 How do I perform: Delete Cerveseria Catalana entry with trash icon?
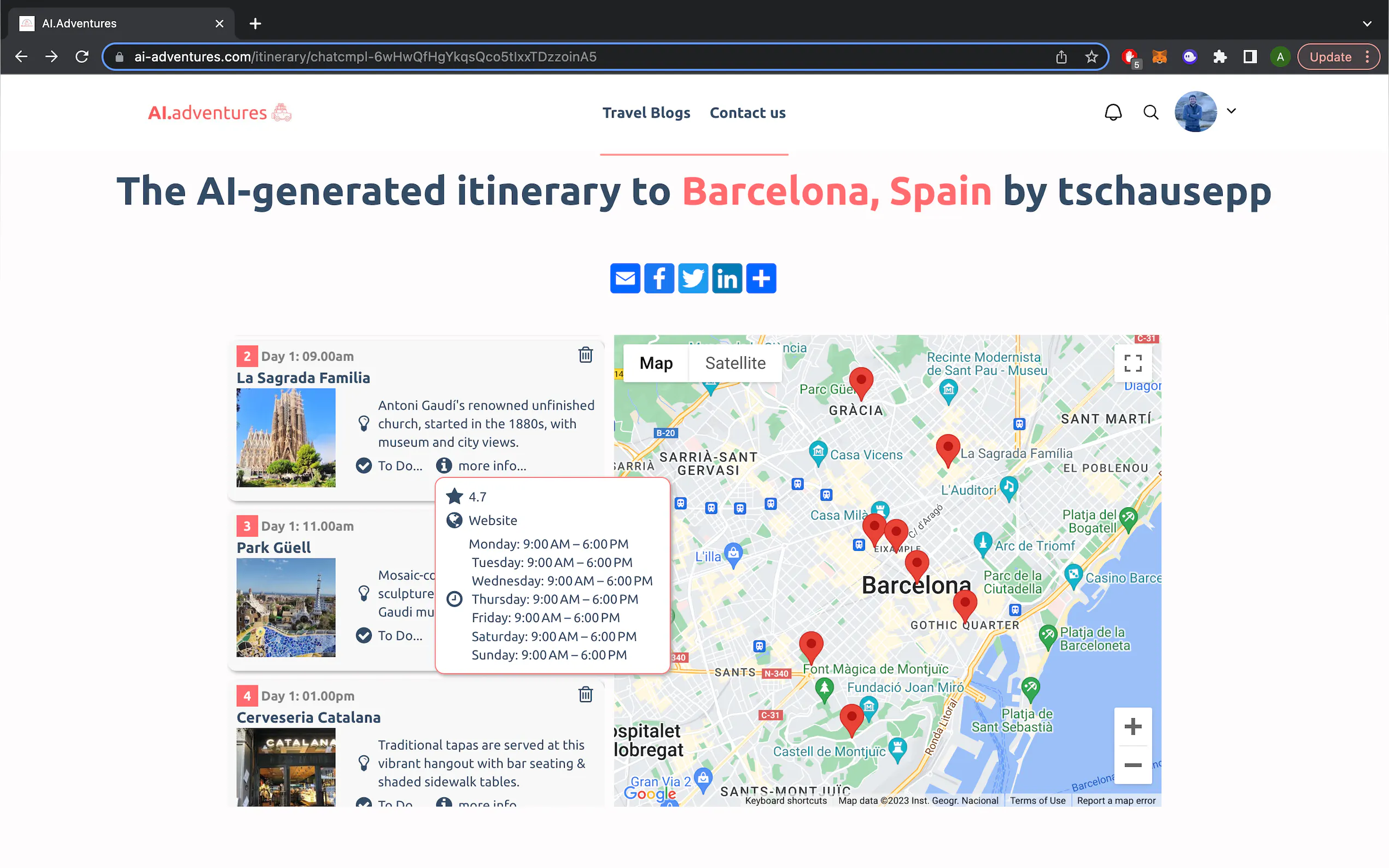click(x=585, y=695)
